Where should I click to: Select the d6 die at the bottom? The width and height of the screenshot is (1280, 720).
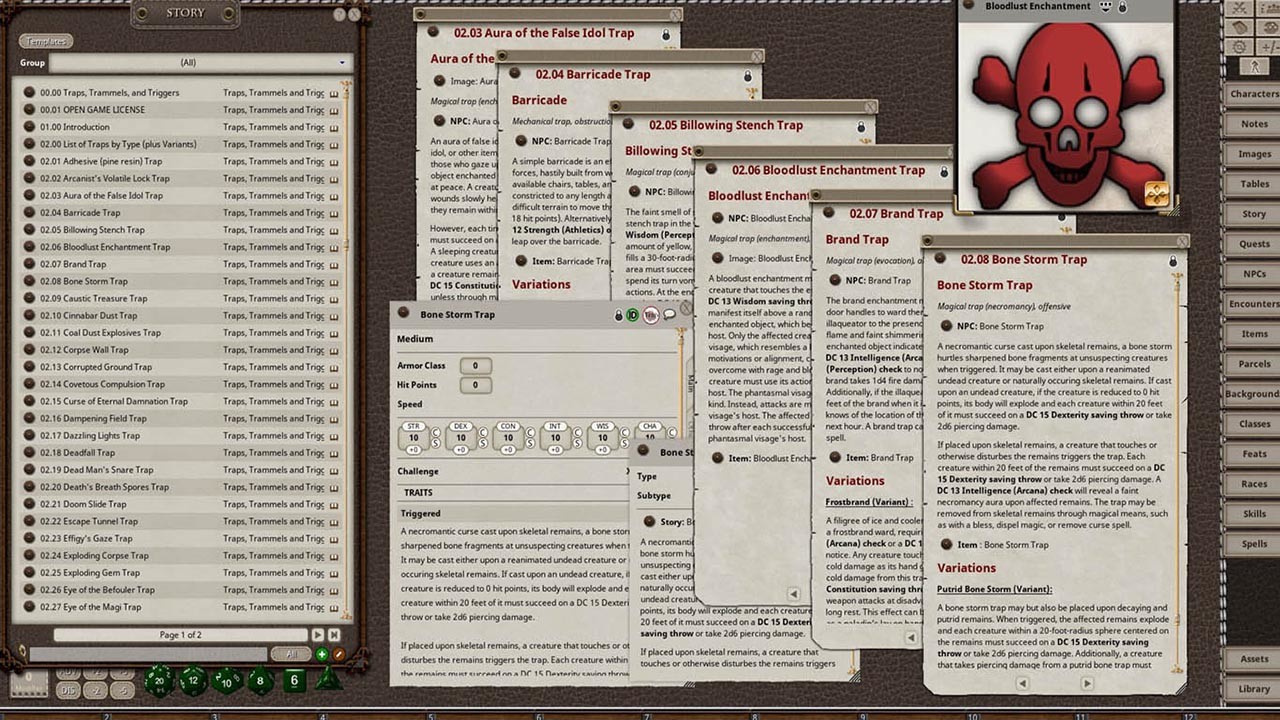295,679
